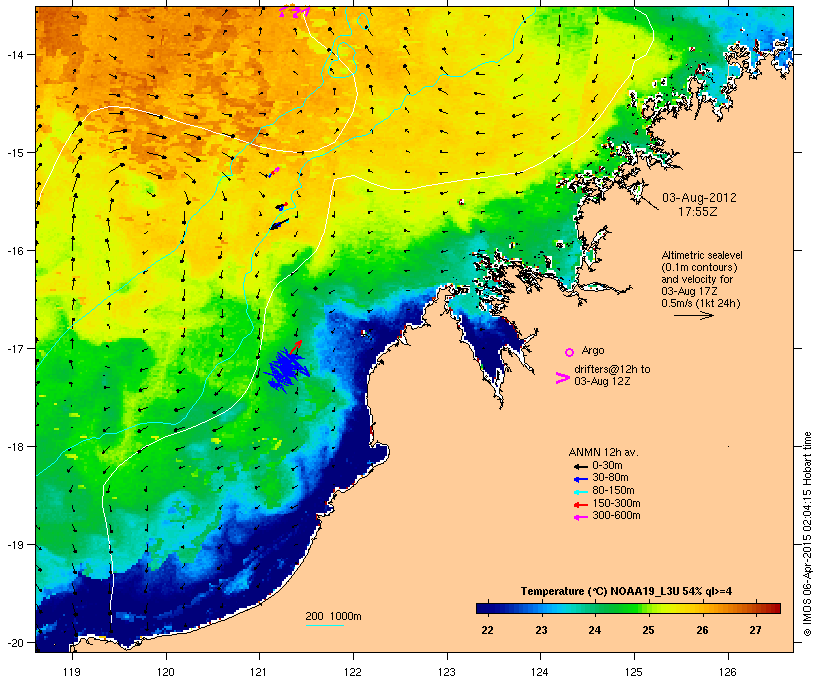Click latitude axis label -18
820x680 pixels.
click(15, 447)
